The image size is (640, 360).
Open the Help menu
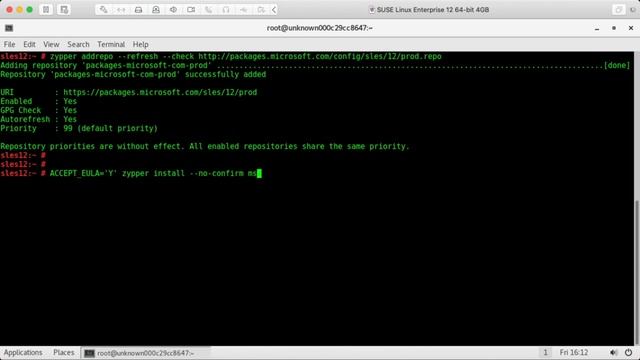pos(140,44)
